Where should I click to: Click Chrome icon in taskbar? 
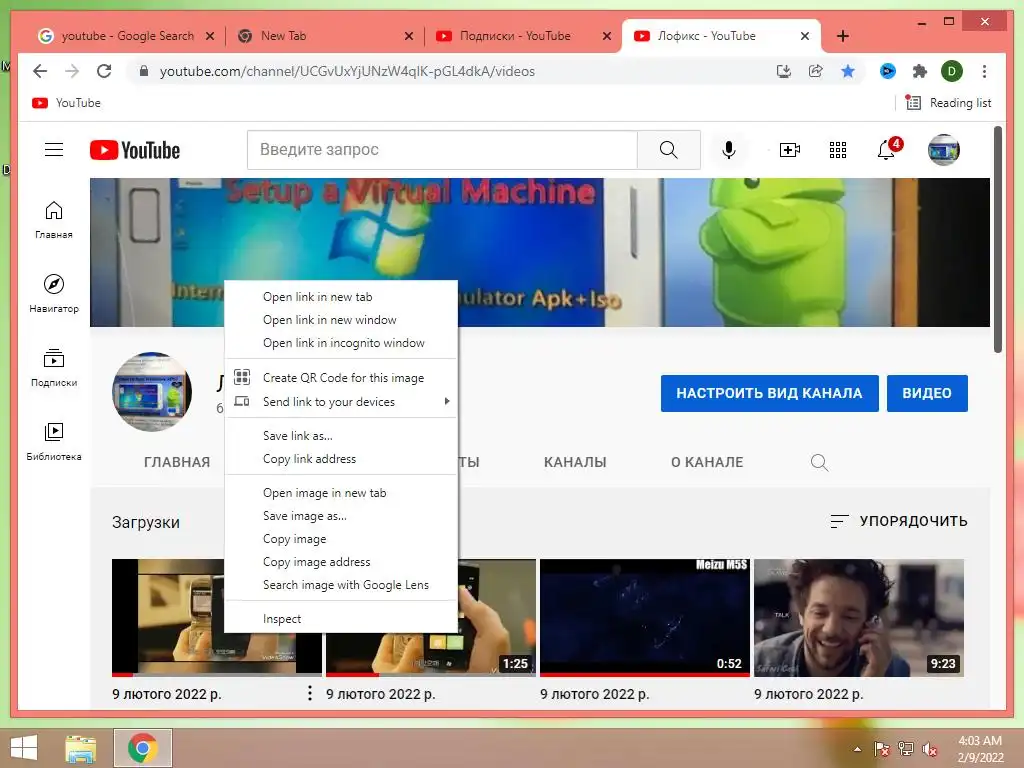[142, 748]
